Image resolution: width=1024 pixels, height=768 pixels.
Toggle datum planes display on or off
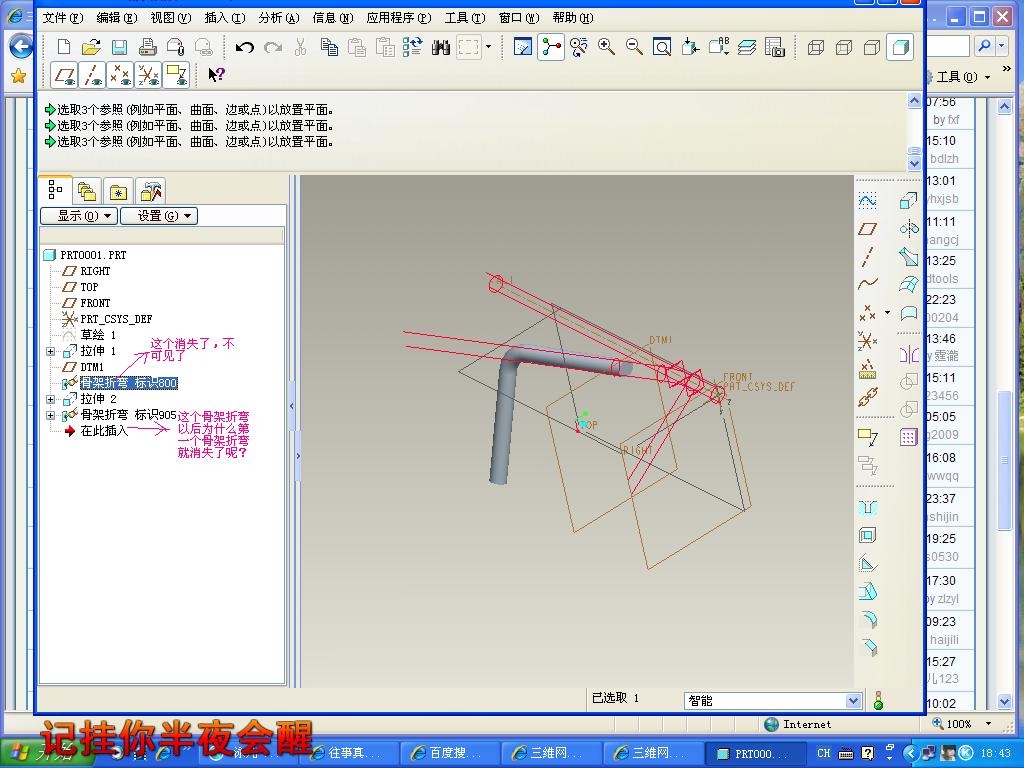click(x=65, y=75)
